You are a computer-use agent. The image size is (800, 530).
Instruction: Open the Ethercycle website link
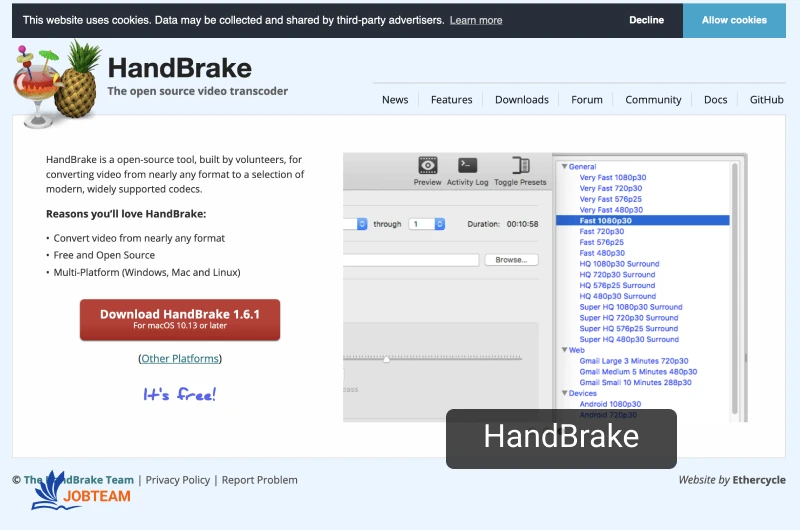pyautogui.click(x=759, y=480)
